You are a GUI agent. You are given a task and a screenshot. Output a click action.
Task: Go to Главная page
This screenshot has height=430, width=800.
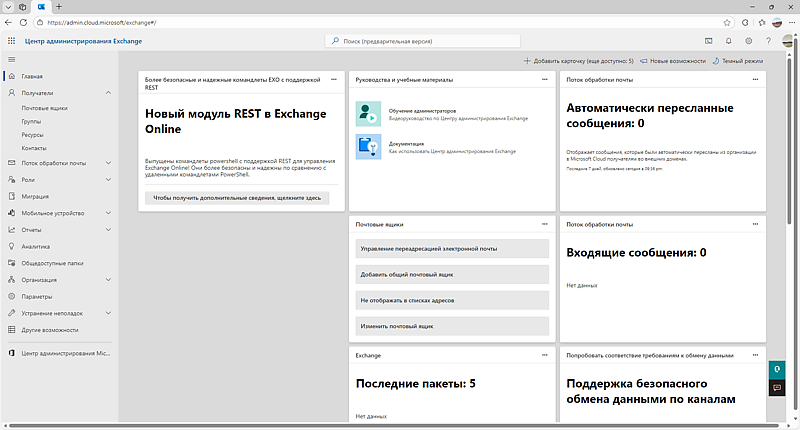tap(32, 76)
